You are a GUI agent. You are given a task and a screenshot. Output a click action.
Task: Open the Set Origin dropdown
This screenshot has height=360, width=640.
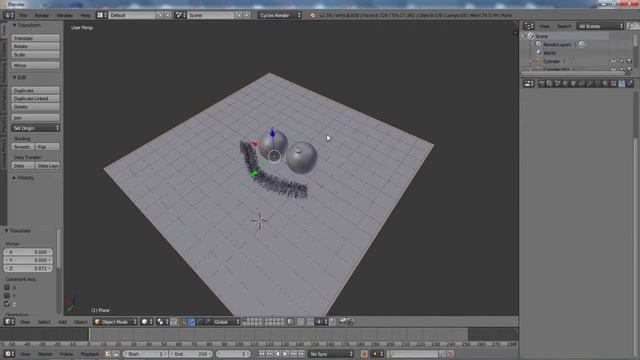(36, 128)
